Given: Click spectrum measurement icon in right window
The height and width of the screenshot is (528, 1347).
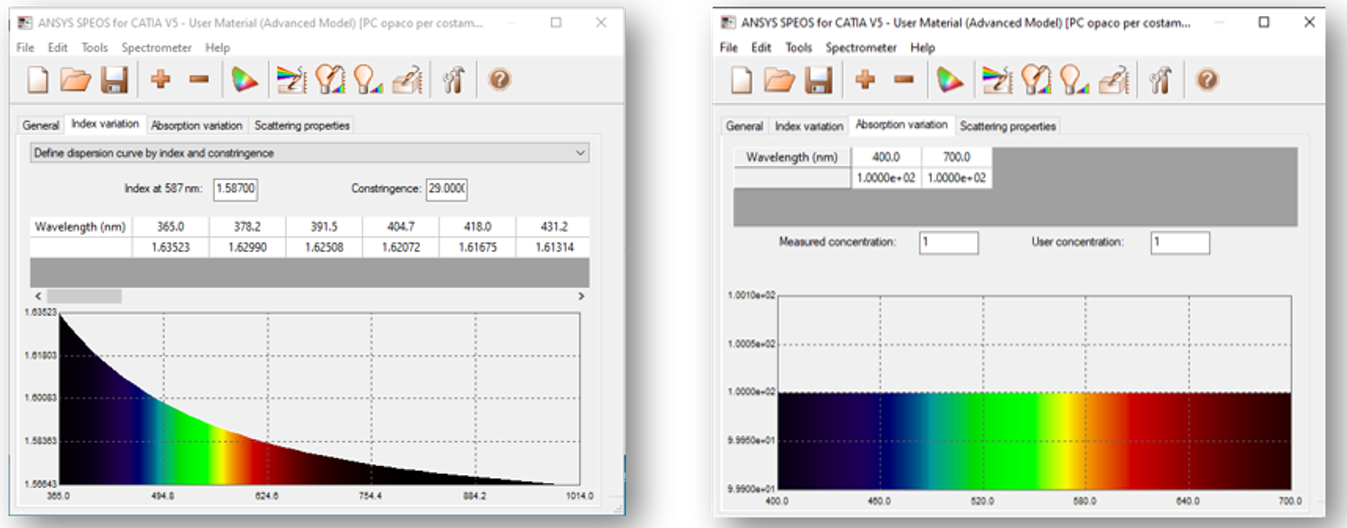Looking at the screenshot, I should 996,80.
